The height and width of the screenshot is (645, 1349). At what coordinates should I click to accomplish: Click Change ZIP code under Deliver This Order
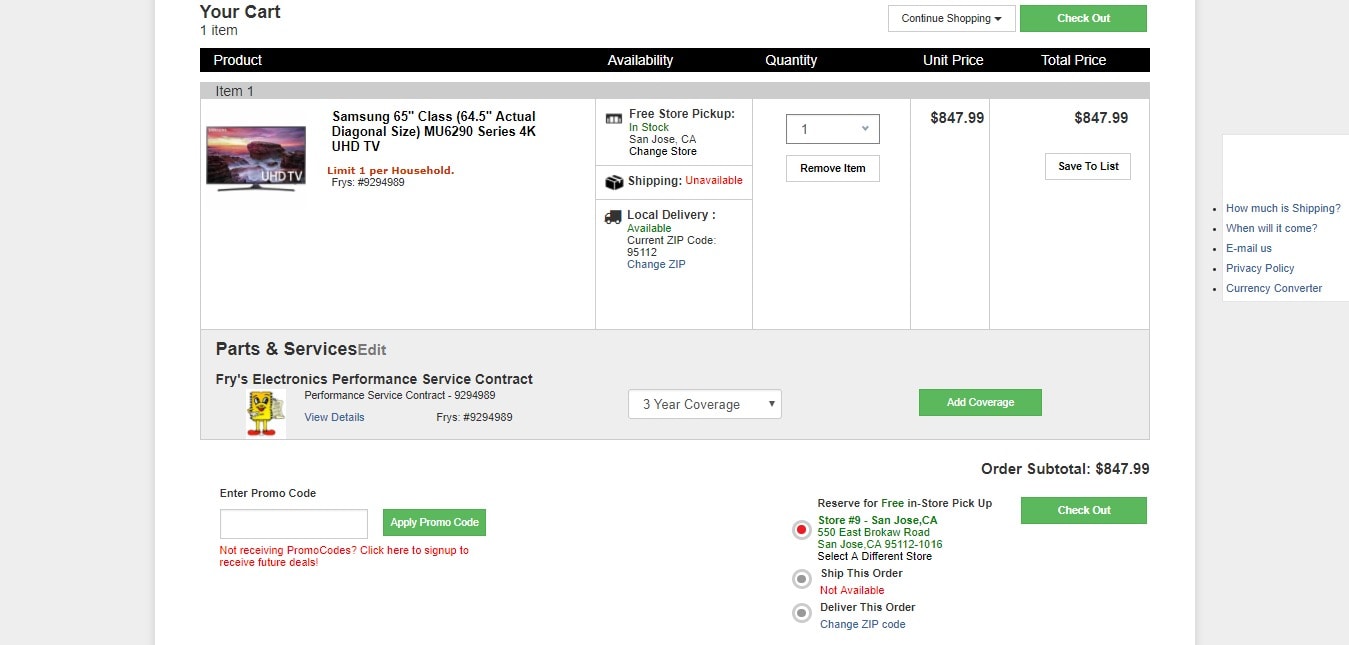click(863, 624)
